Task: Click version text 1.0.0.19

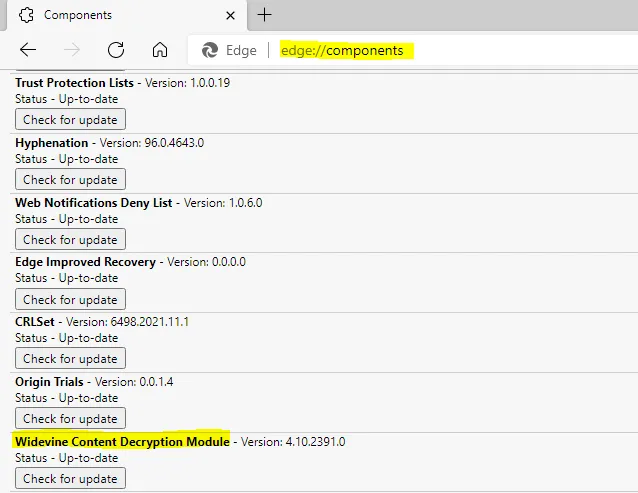Action: pos(210,83)
